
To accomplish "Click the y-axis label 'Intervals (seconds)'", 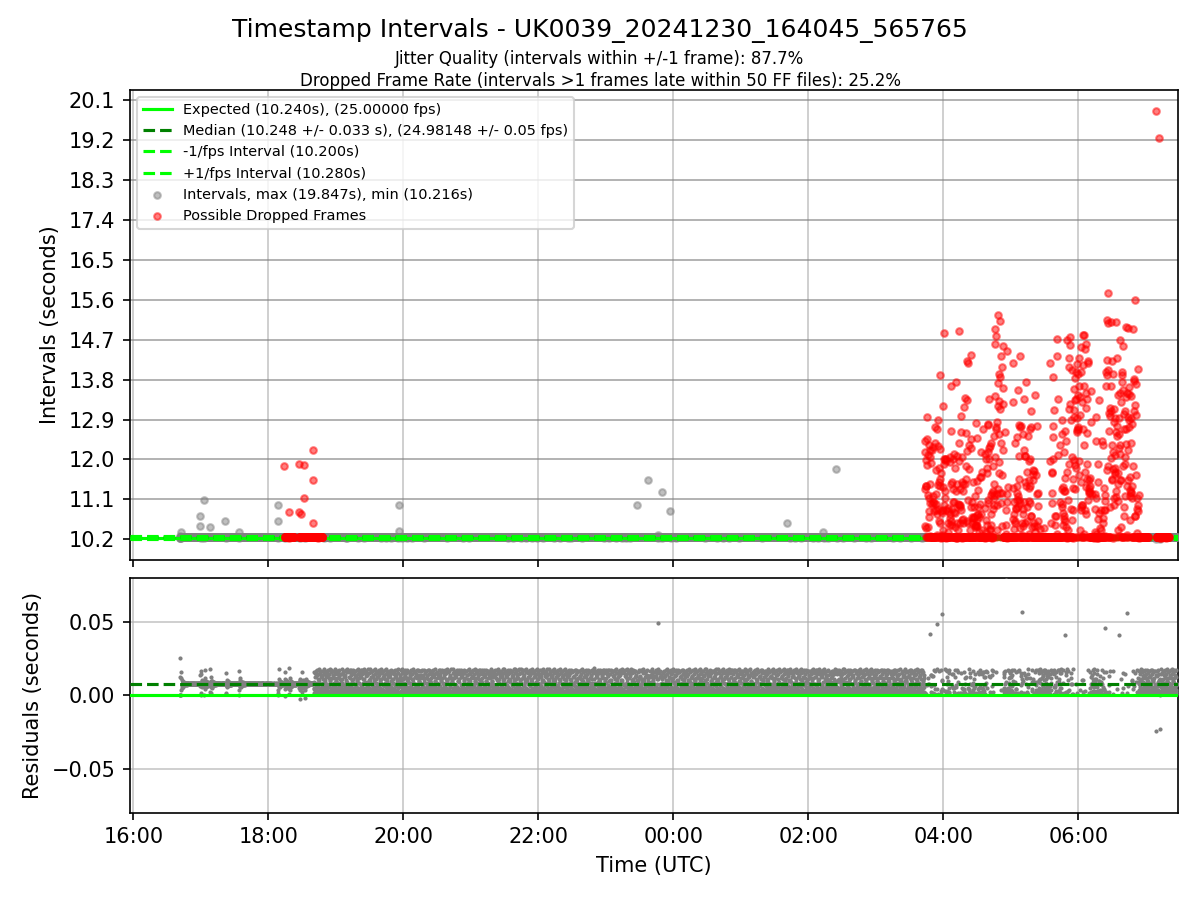I will [49, 325].
